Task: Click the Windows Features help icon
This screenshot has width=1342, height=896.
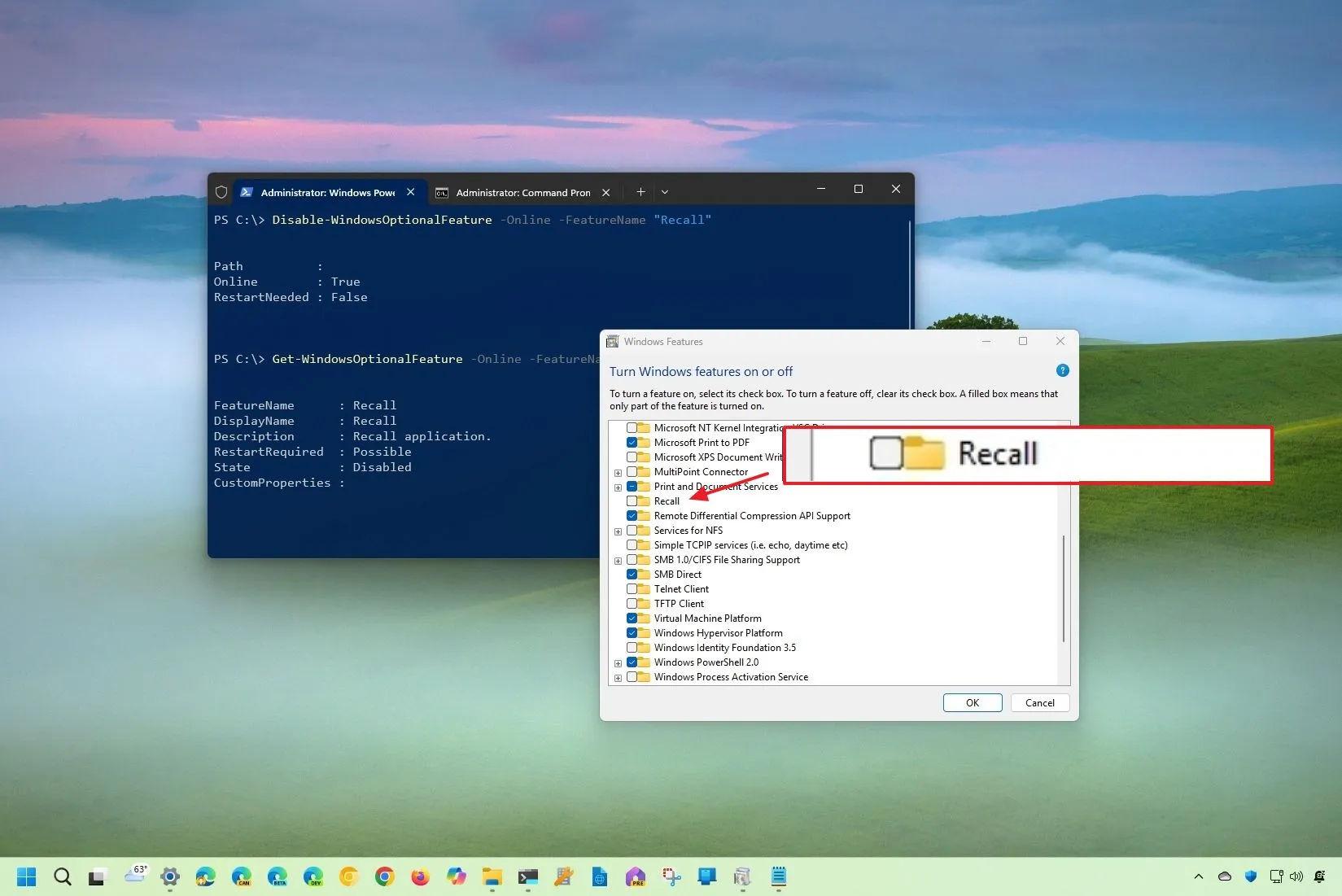Action: pyautogui.click(x=1063, y=370)
